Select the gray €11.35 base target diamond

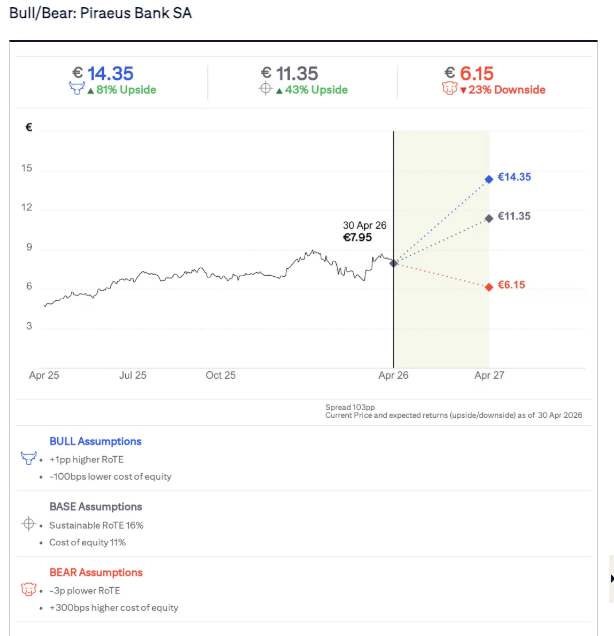tap(489, 219)
